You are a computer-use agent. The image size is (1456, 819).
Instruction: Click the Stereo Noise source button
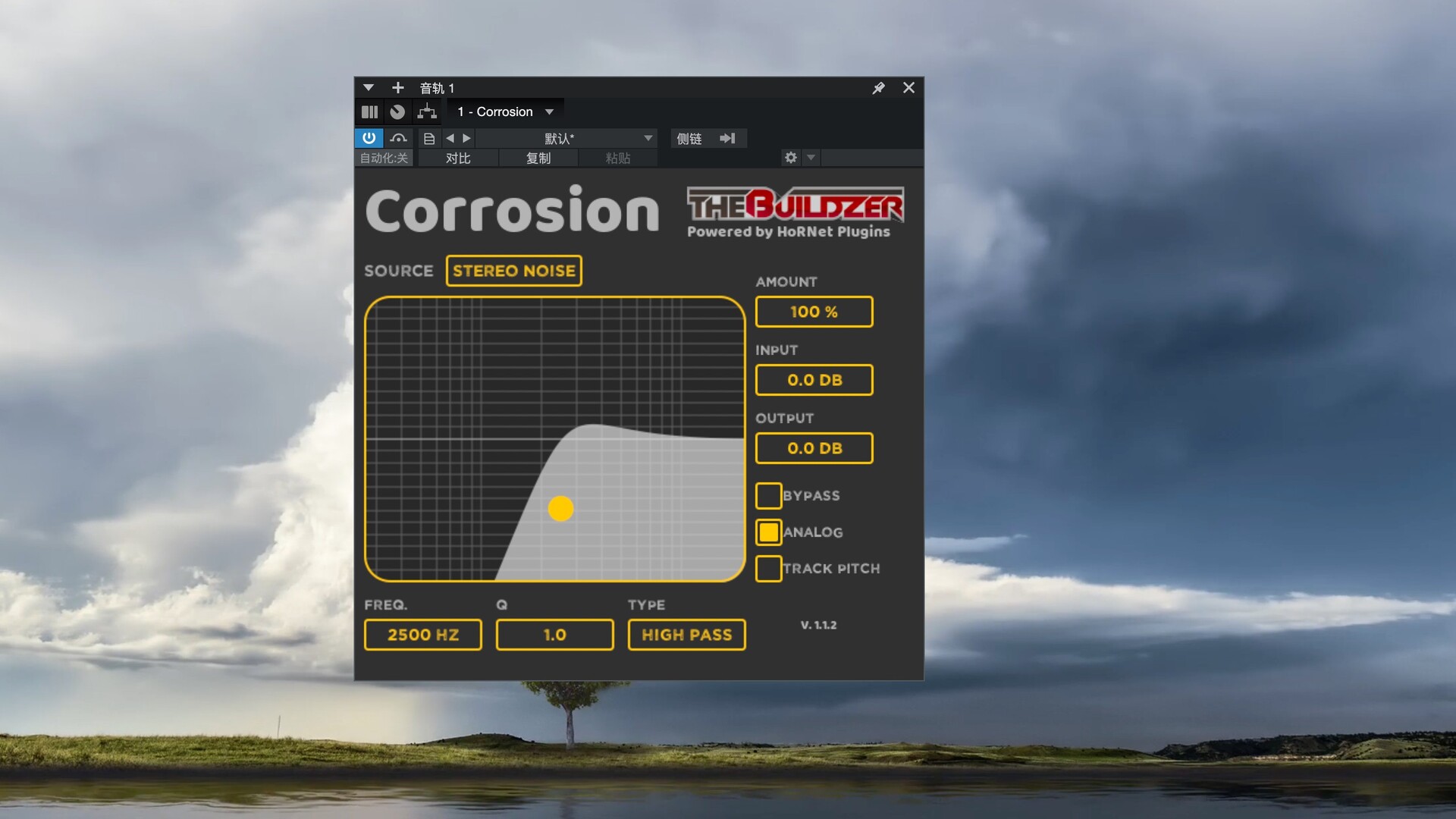click(x=513, y=271)
